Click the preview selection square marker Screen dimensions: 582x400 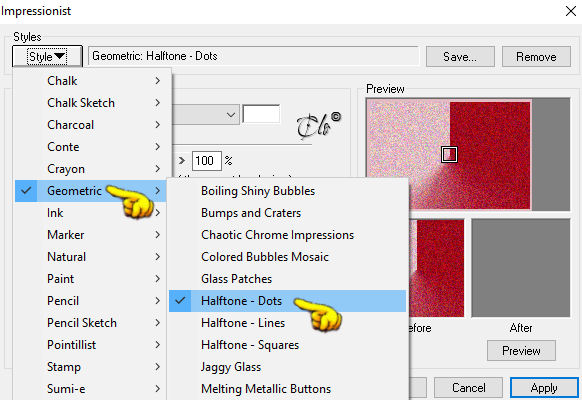click(449, 154)
